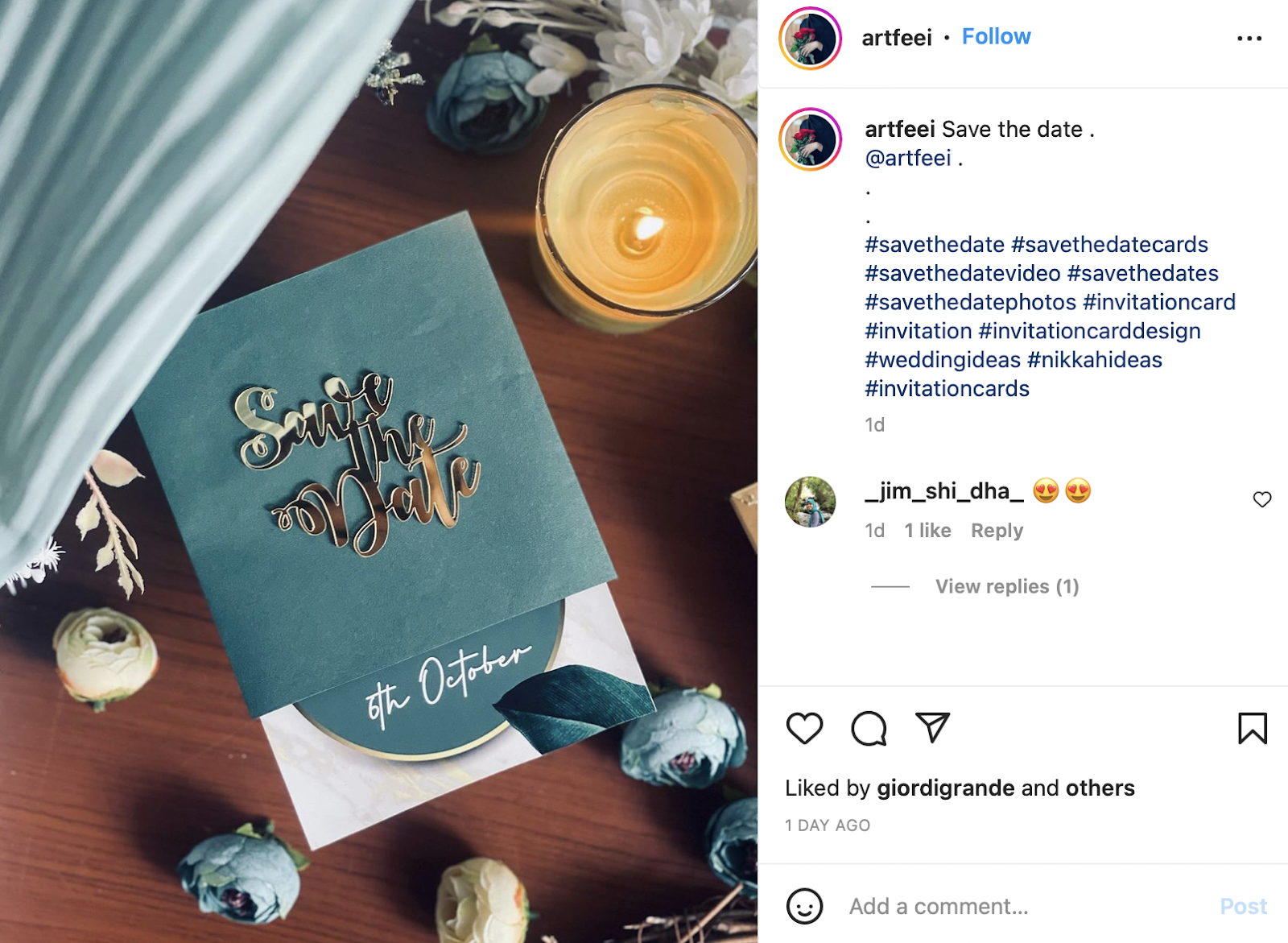This screenshot has width=1288, height=943.
Task: Like the post with heart icon
Action: tap(804, 728)
